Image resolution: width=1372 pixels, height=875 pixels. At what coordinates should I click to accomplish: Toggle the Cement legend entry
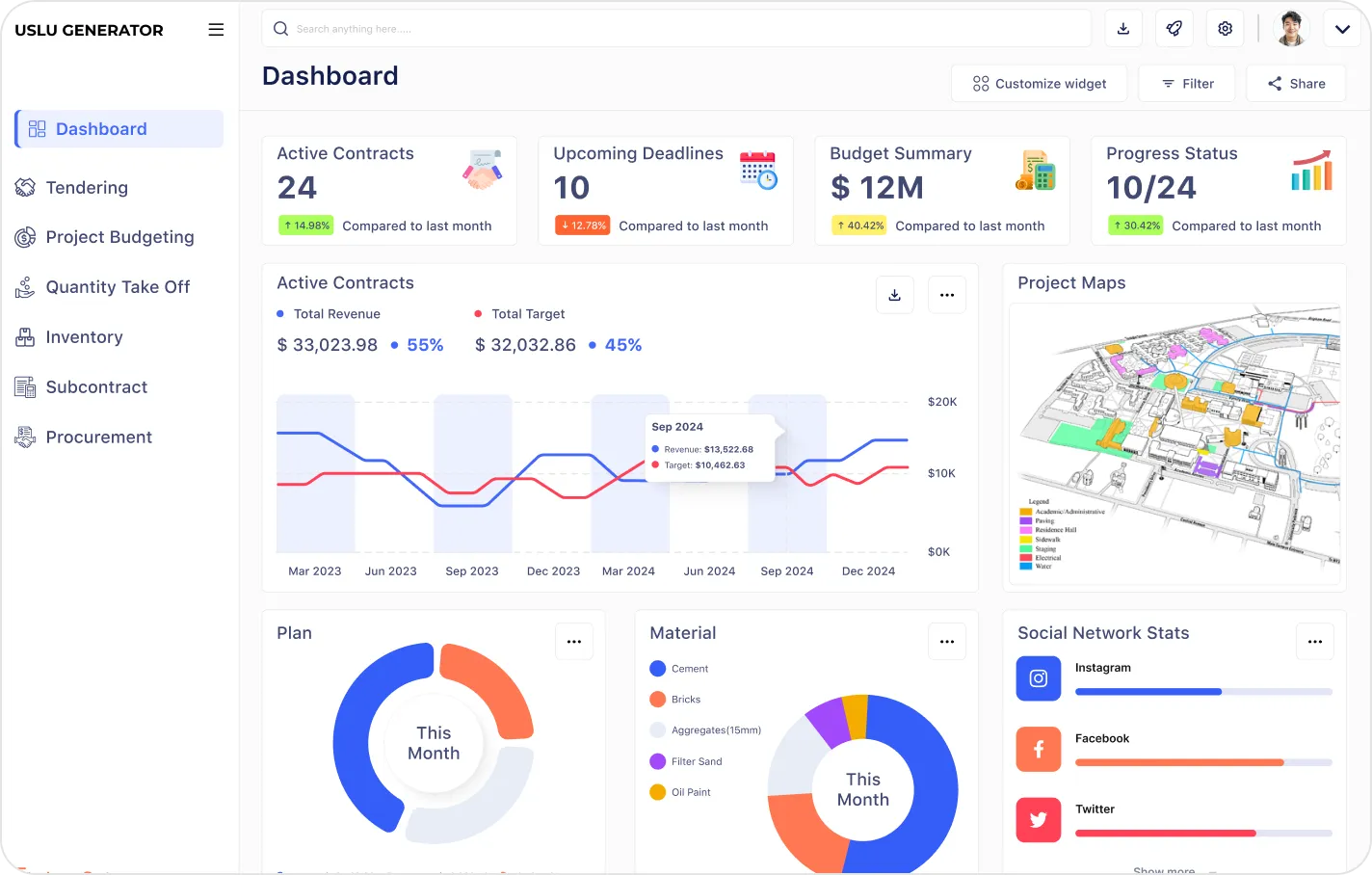coord(679,669)
